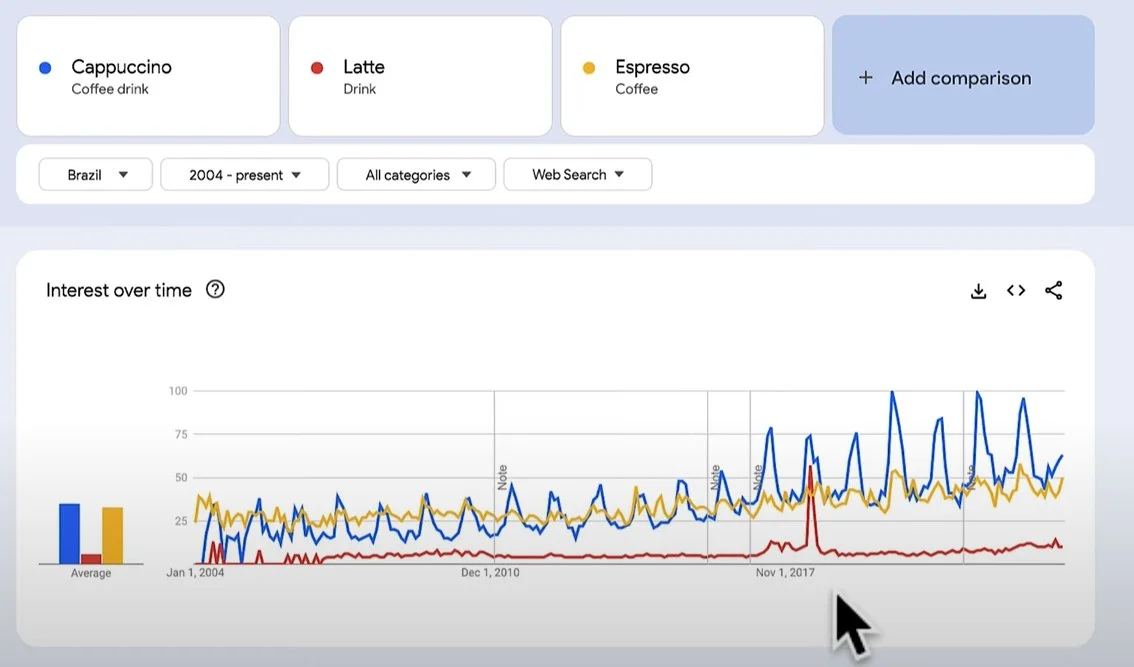Edit the Espresso search term card
The width and height of the screenshot is (1134, 667).
[x=692, y=76]
